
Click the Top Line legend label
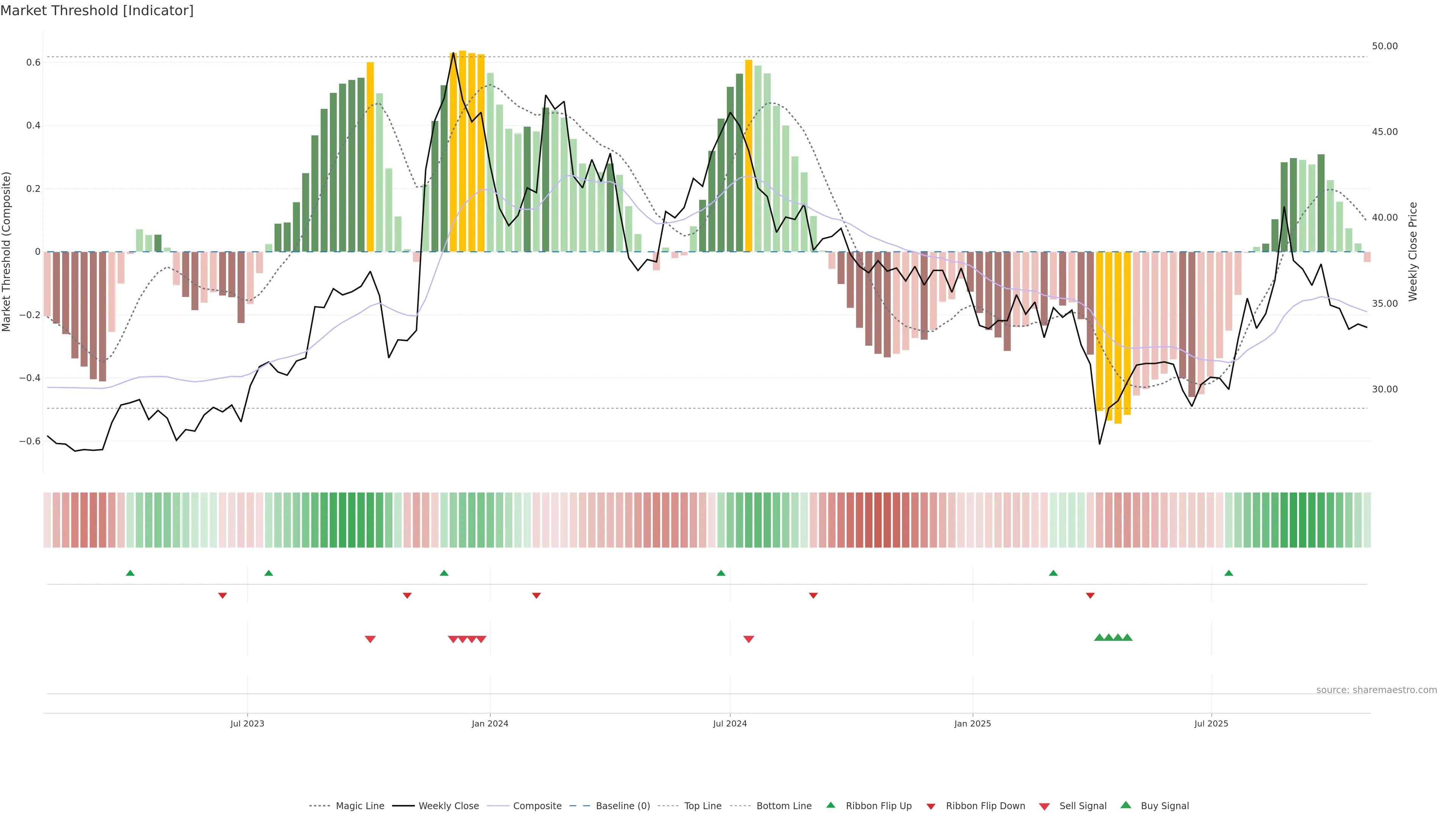(703, 805)
